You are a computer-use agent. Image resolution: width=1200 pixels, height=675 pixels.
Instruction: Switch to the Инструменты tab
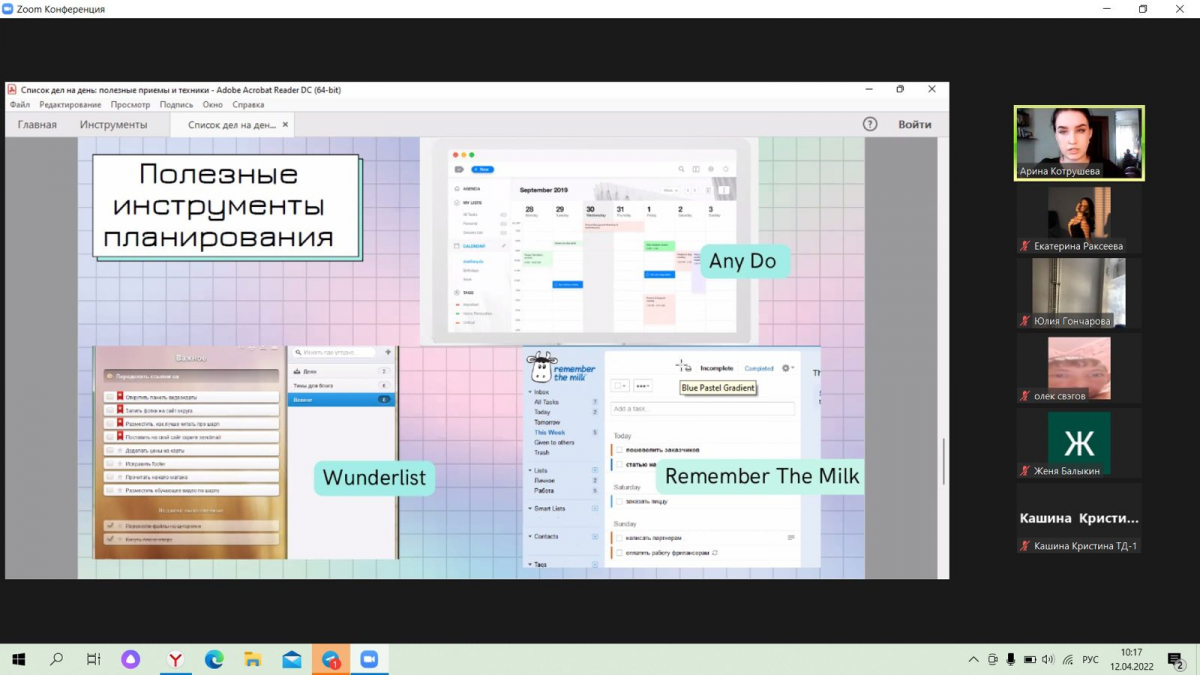tap(114, 125)
